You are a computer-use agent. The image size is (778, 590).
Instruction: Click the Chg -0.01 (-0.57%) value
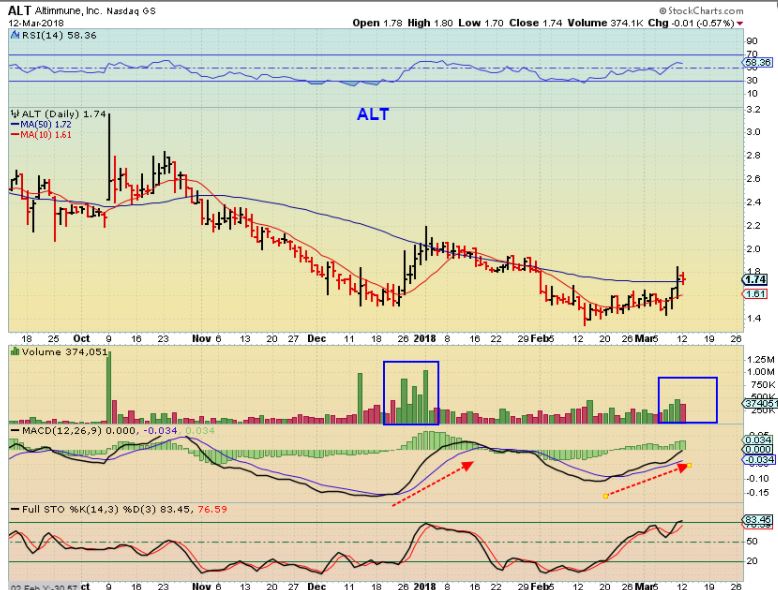coord(691,23)
